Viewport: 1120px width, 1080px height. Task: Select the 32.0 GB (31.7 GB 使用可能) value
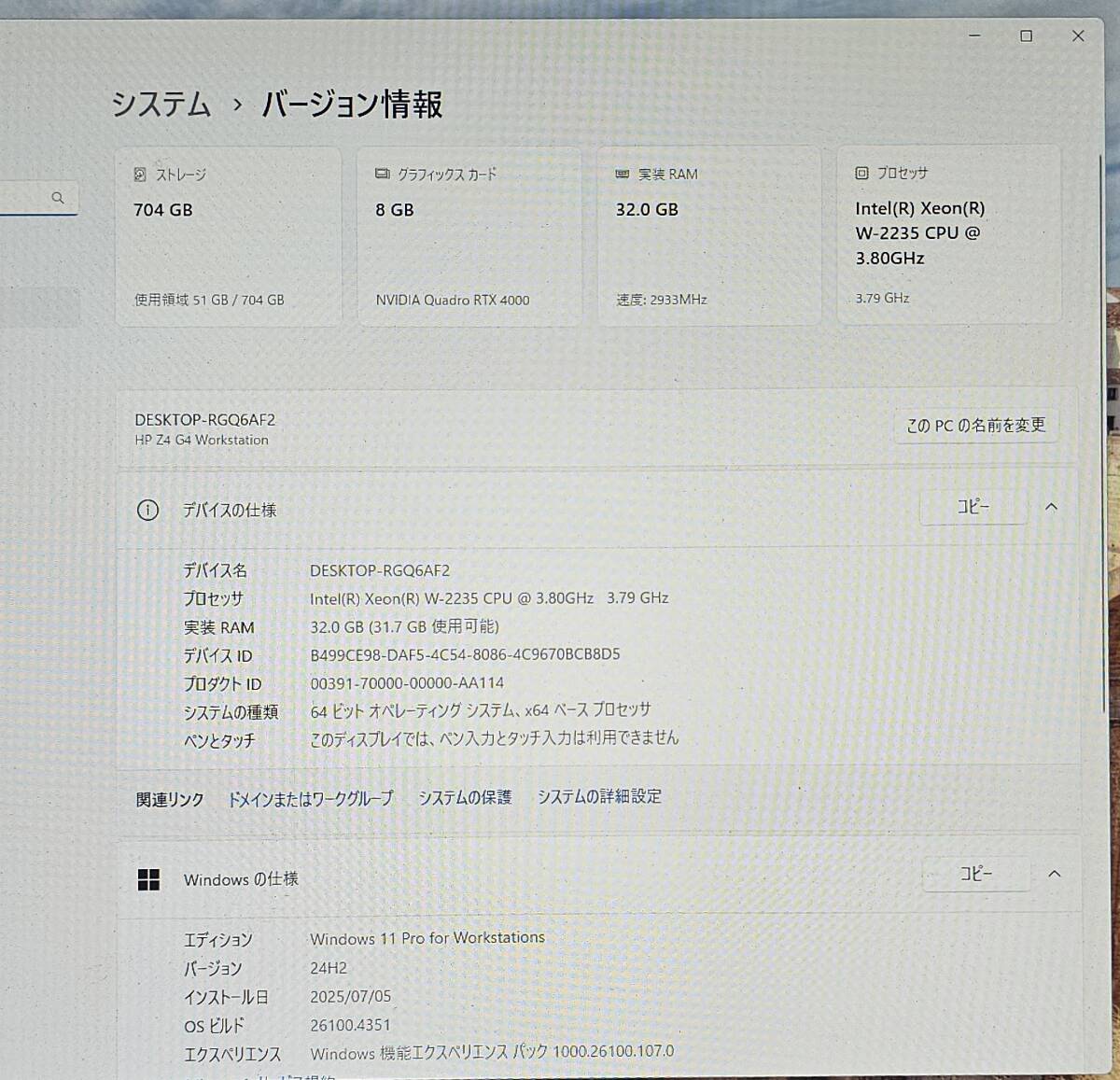(404, 626)
